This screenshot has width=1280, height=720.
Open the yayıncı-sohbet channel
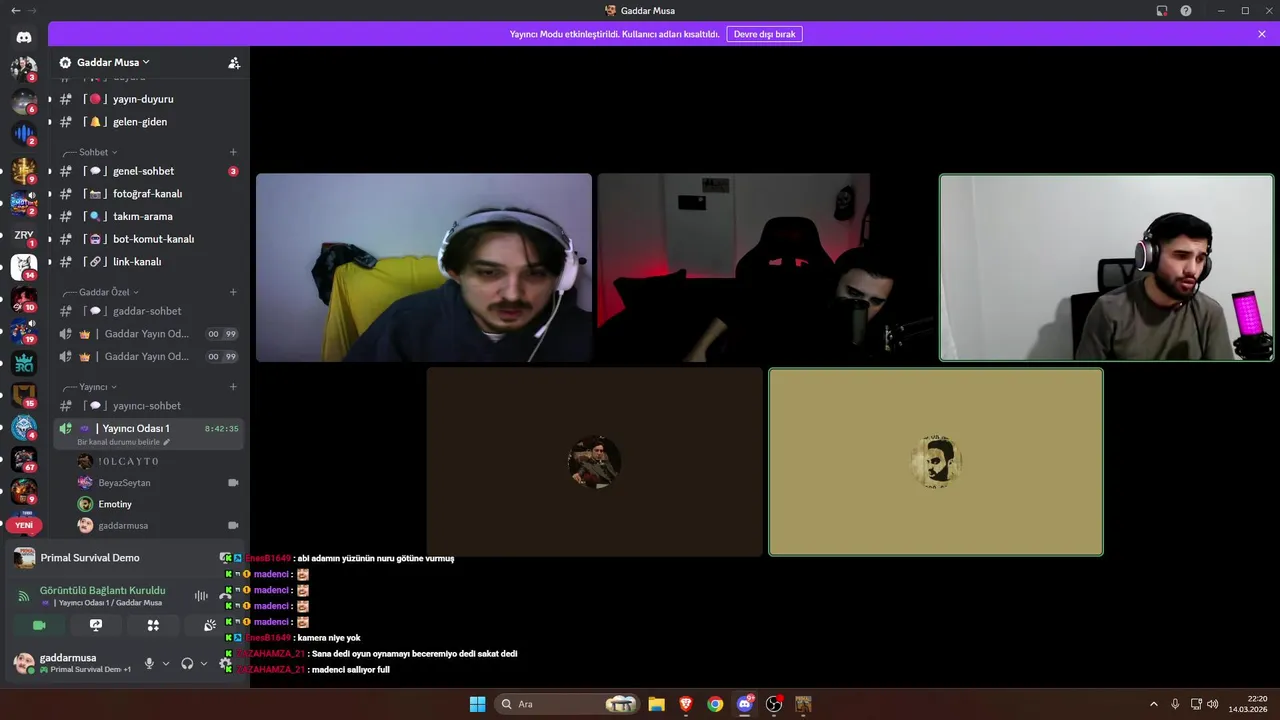click(x=148, y=406)
